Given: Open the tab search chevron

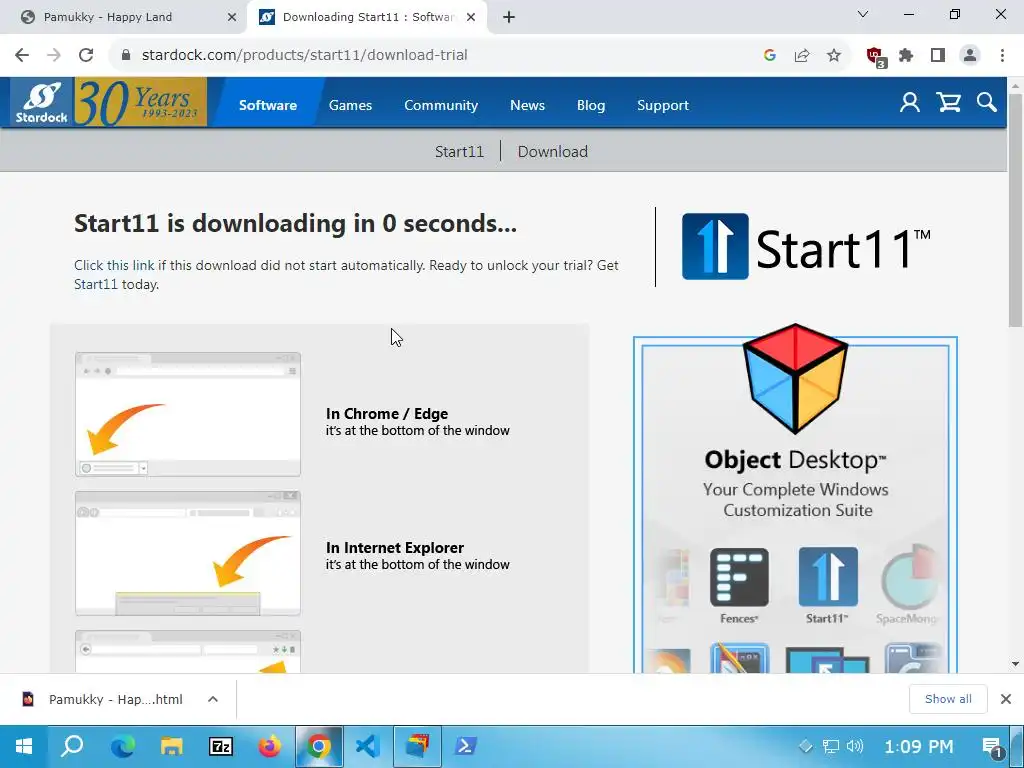Looking at the screenshot, I should coord(863,14).
